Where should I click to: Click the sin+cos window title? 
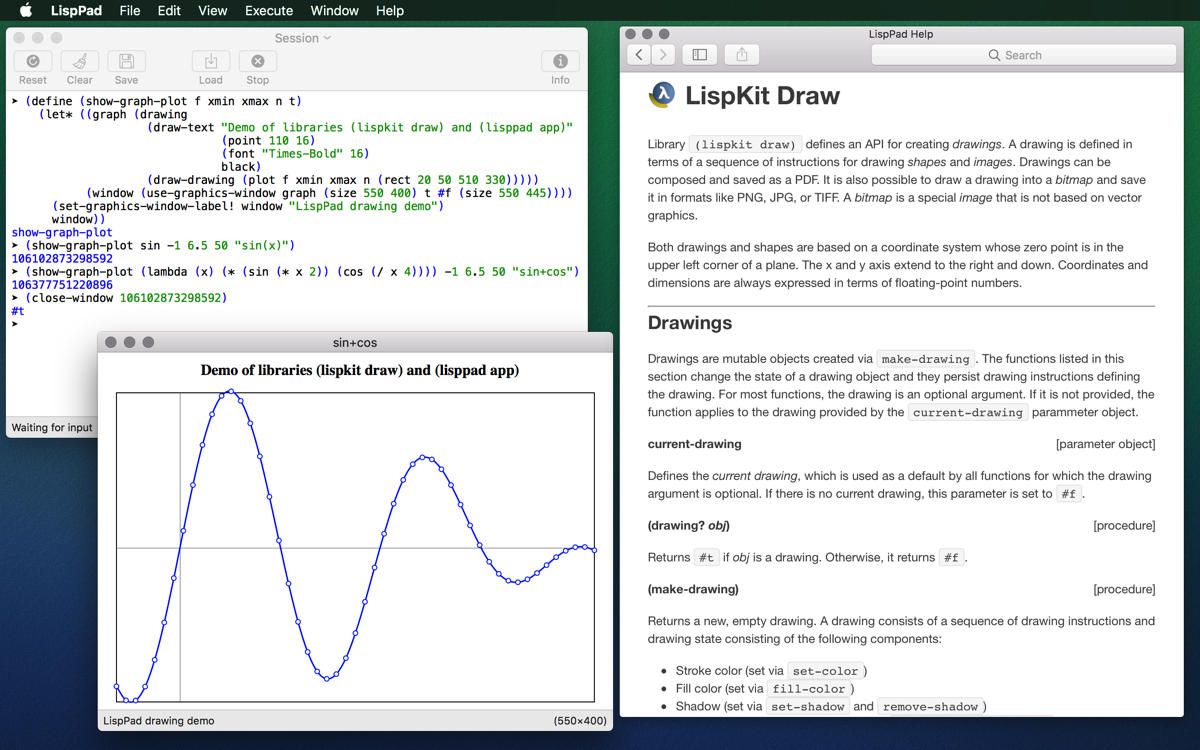(355, 342)
